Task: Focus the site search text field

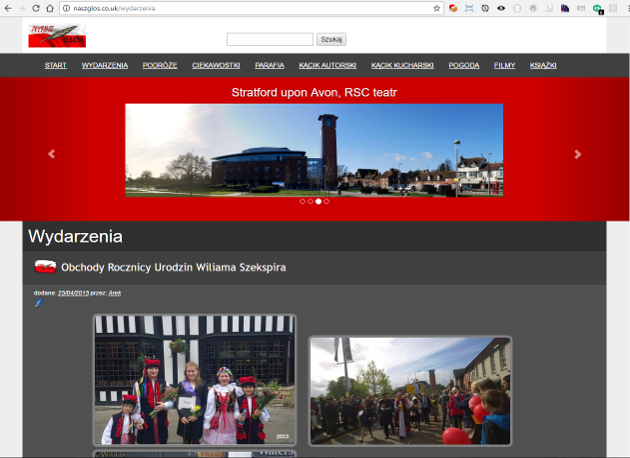Action: (x=270, y=39)
